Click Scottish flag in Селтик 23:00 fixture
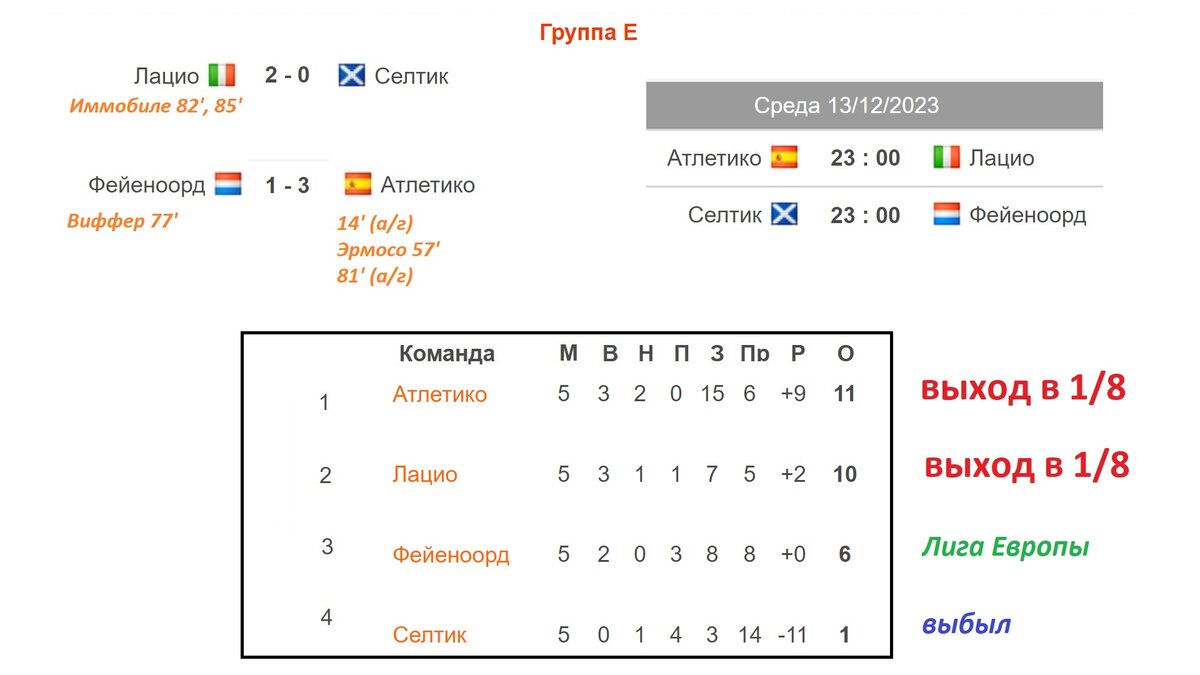Screen dimensions: 1200x675 [784, 214]
